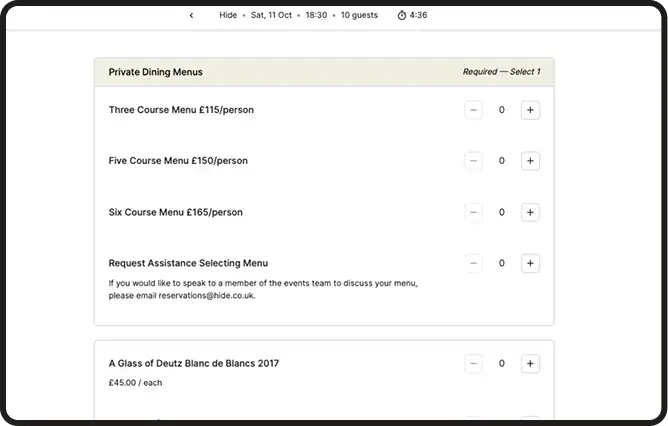The image size is (668, 426).
Task: Click the Five Course Menu £150/person label
Action: pyautogui.click(x=178, y=161)
